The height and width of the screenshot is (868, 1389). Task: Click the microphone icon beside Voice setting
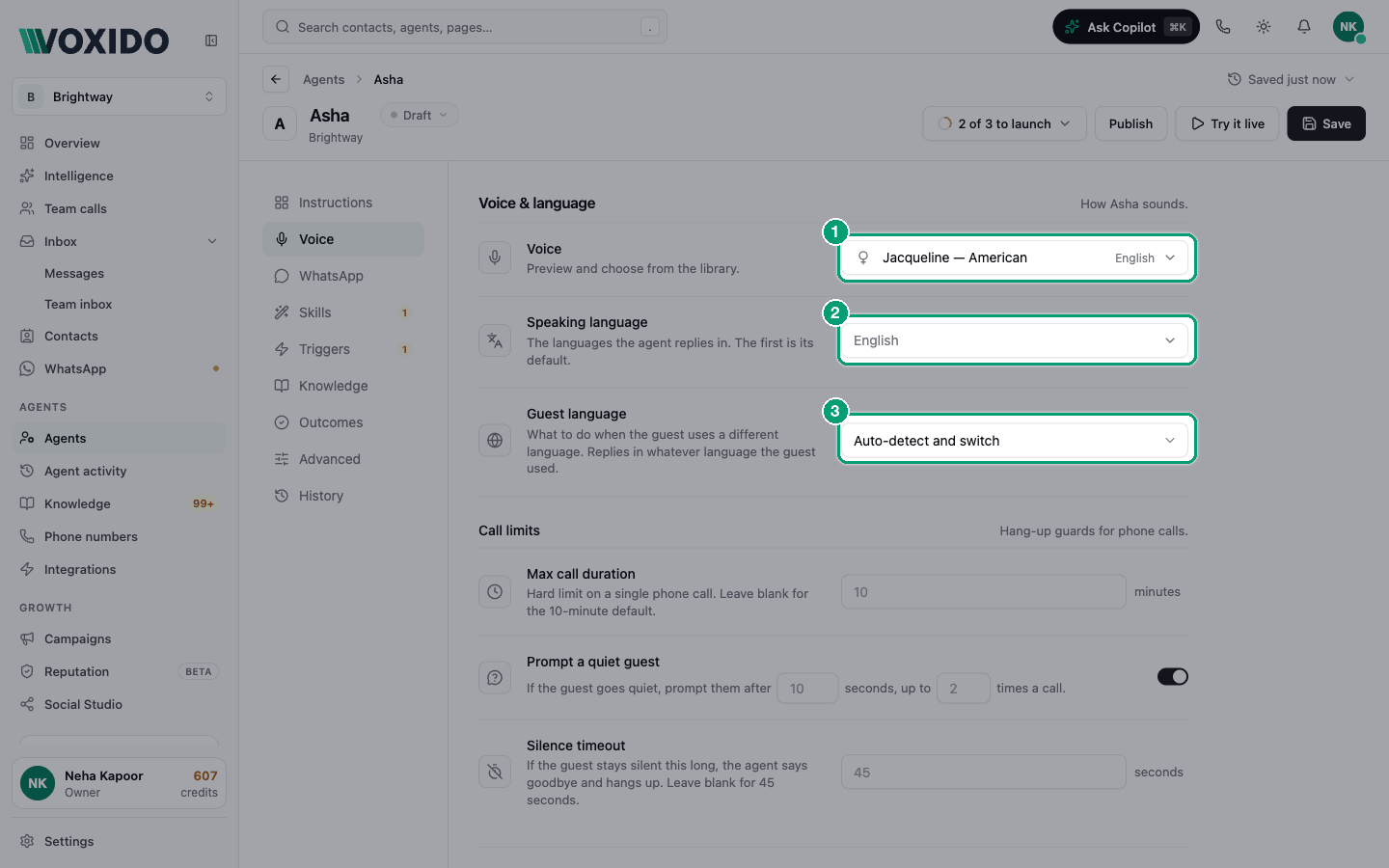495,258
